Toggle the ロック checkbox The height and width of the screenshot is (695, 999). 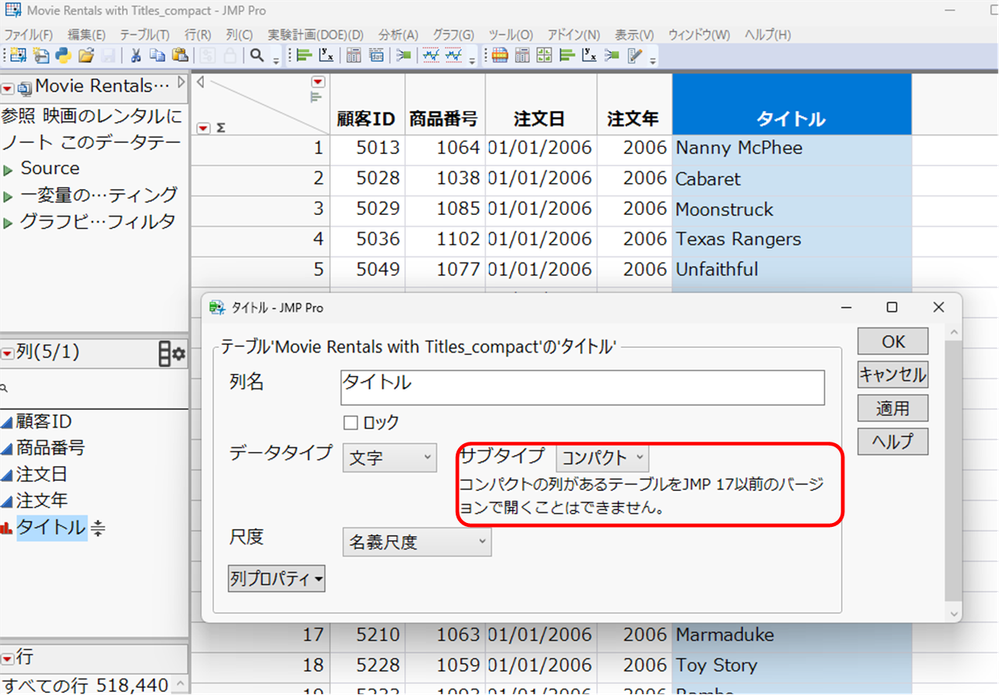tap(350, 422)
